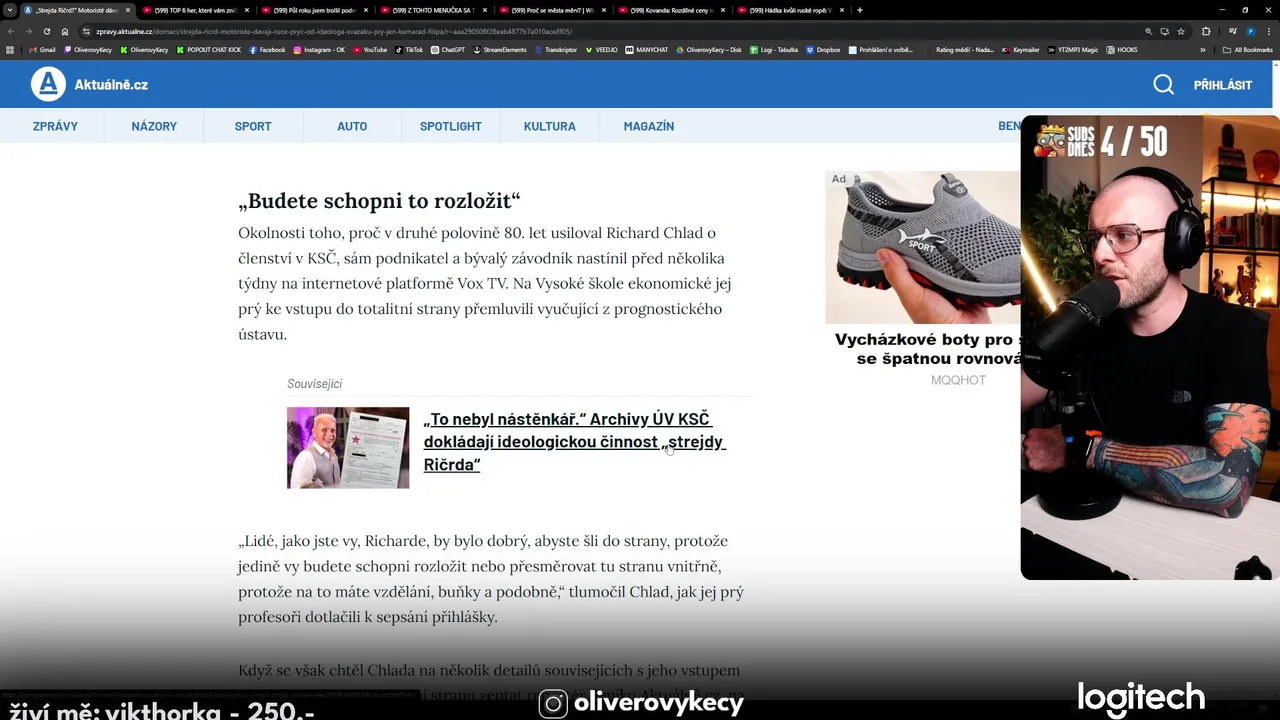Open the ZPRÁVY navigation section
This screenshot has height=720, width=1280.
tap(55, 126)
